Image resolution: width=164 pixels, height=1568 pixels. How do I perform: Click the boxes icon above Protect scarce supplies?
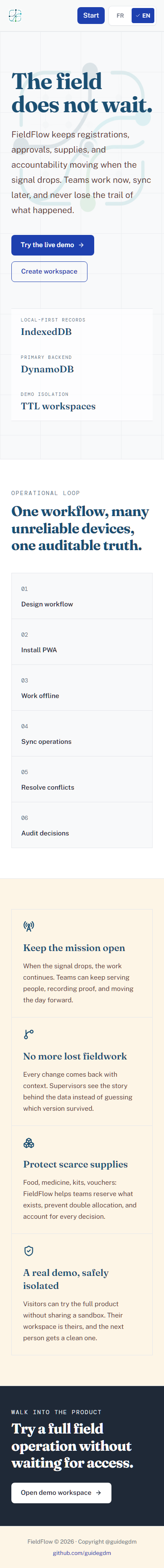click(x=29, y=1143)
